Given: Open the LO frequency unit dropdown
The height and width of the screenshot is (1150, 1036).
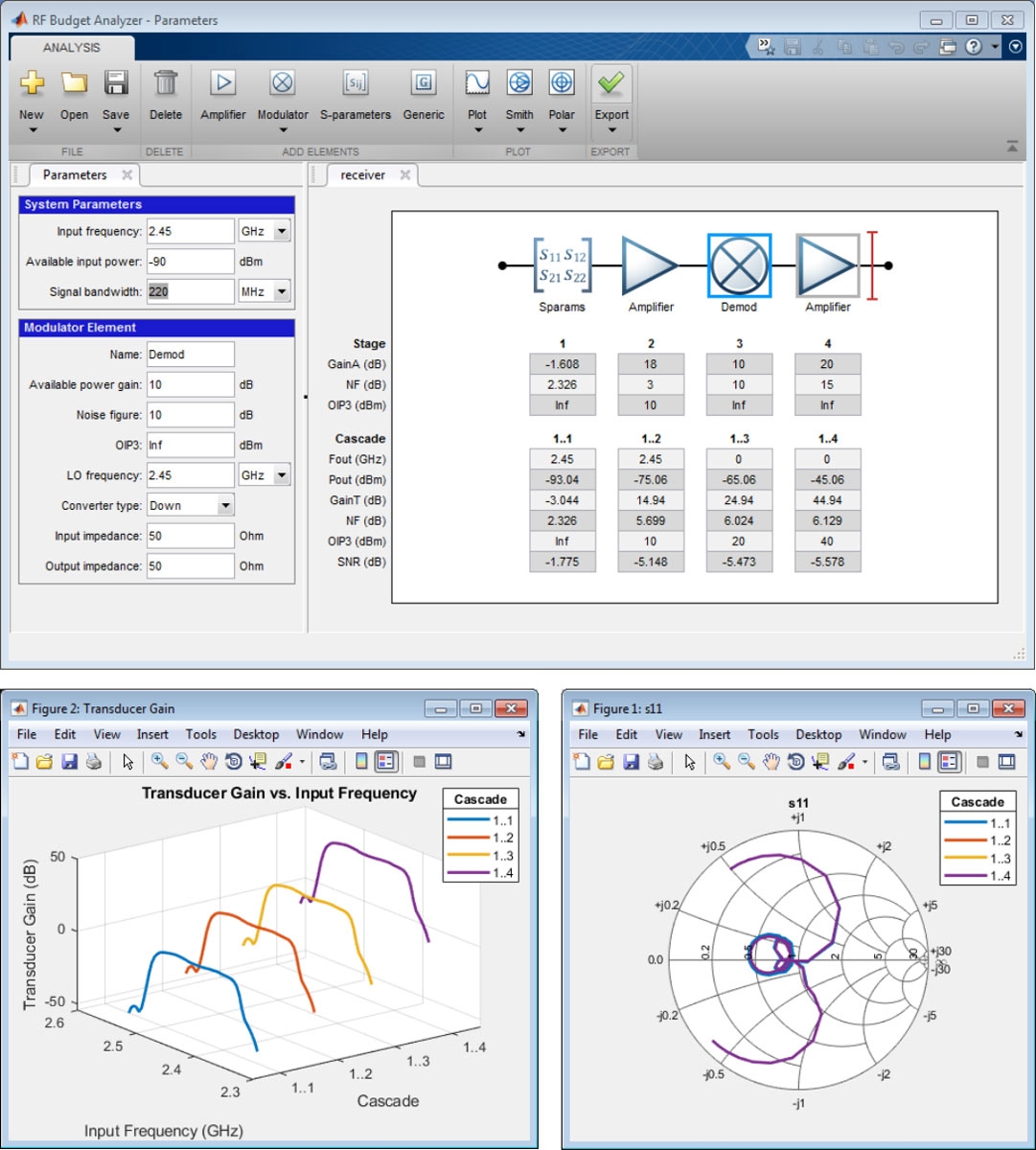Looking at the screenshot, I should pyautogui.click(x=281, y=475).
